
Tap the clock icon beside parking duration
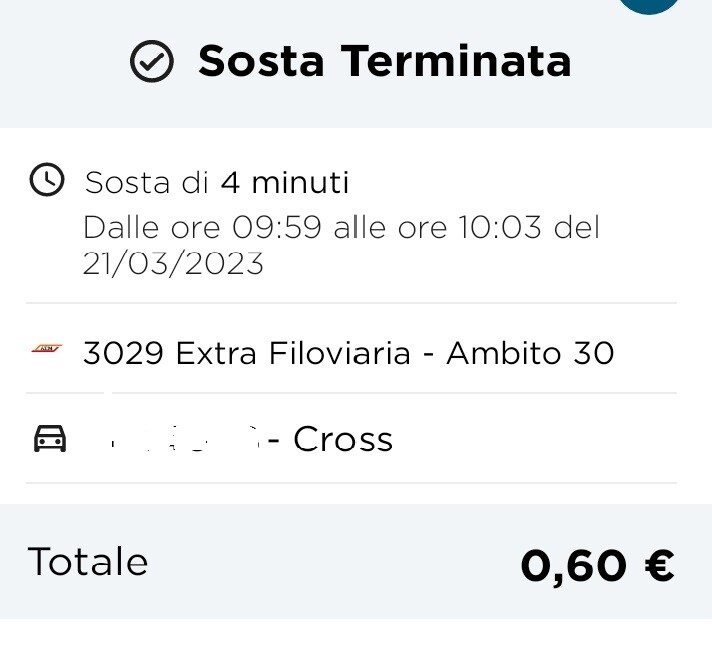coord(47,179)
